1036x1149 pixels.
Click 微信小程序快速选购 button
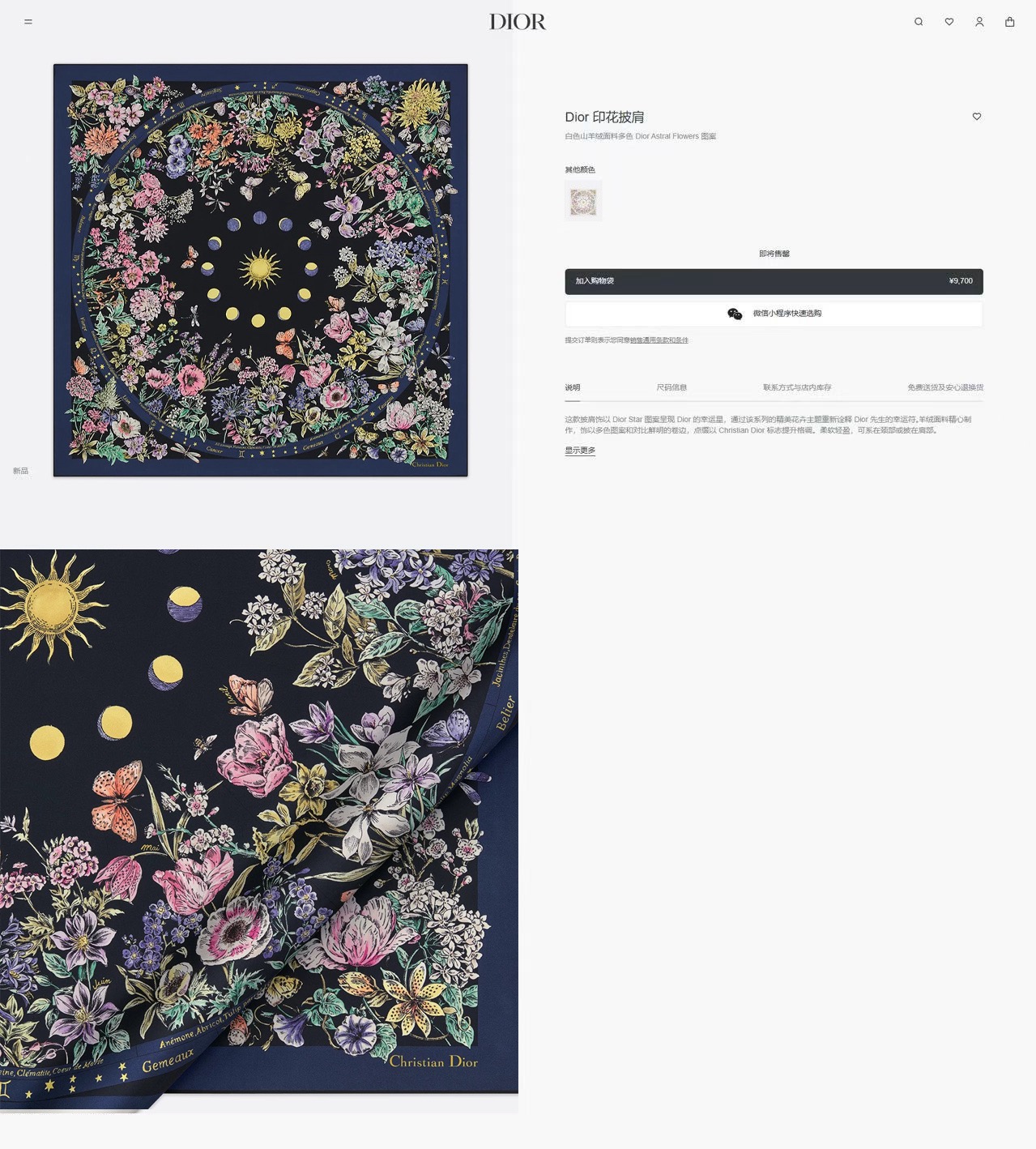coord(774,314)
